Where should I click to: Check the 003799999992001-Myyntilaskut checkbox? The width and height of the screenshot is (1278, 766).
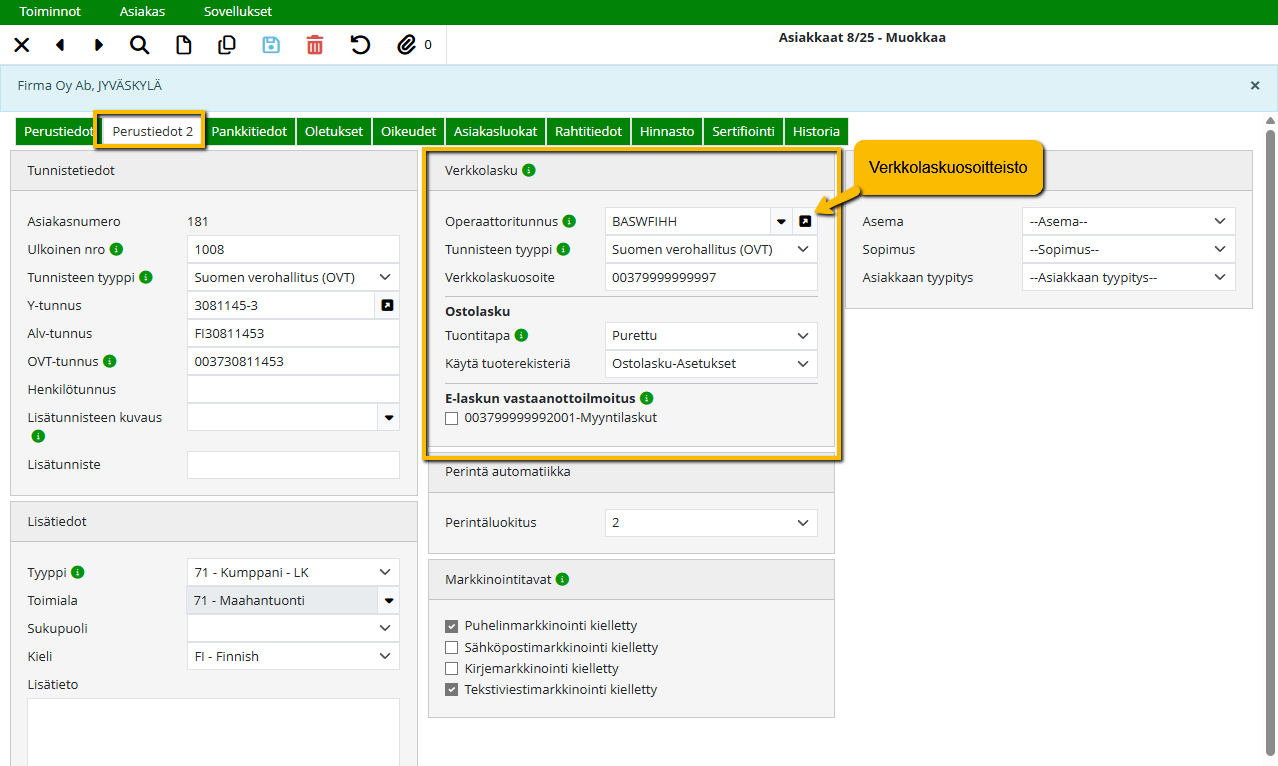click(452, 419)
